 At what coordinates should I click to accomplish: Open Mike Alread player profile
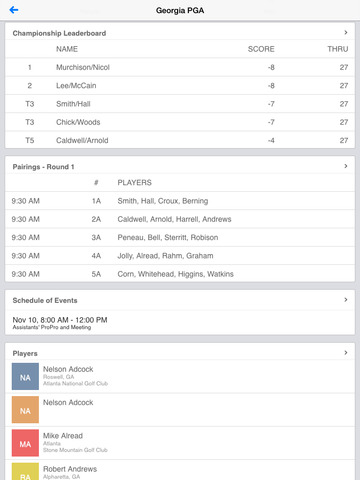[180, 443]
